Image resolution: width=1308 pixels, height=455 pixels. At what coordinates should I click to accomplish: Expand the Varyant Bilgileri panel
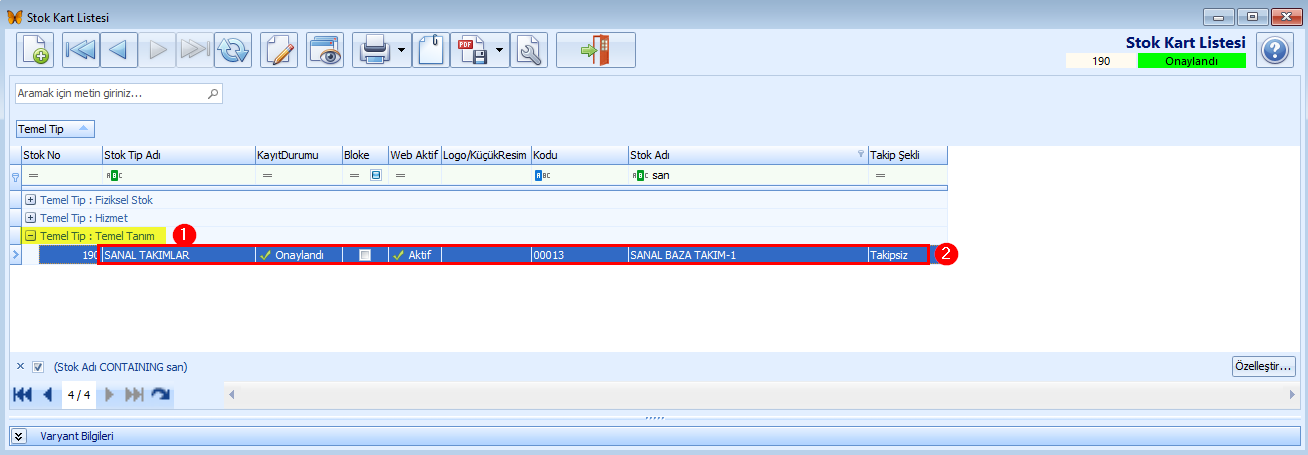click(x=19, y=436)
